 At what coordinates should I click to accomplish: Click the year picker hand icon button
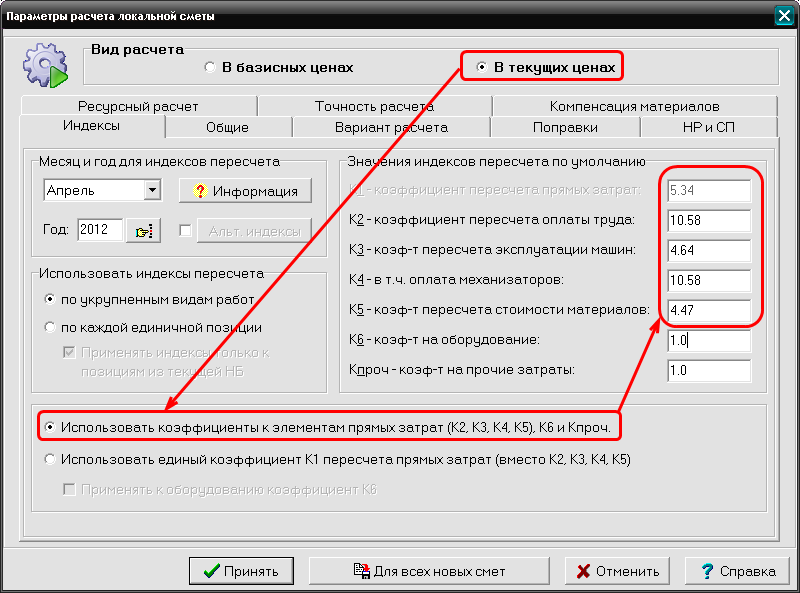click(143, 231)
